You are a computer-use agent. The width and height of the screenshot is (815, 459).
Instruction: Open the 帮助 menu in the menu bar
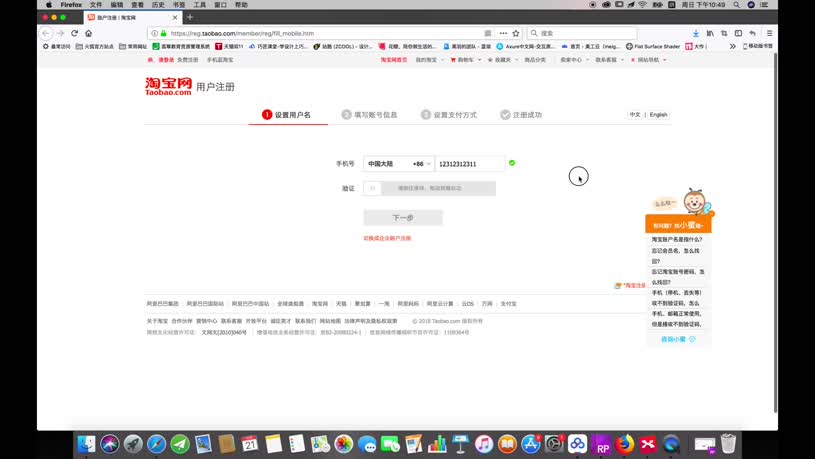241,5
